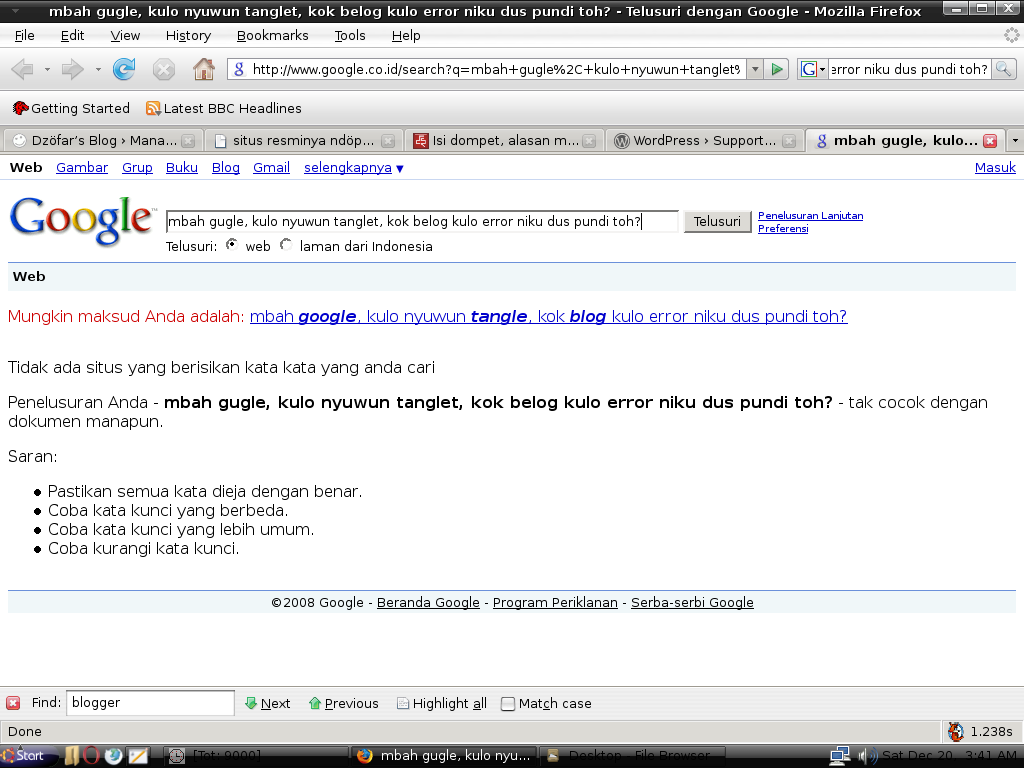Image resolution: width=1024 pixels, height=768 pixels.
Task: Click the network monitor tray icon
Action: tap(839, 756)
